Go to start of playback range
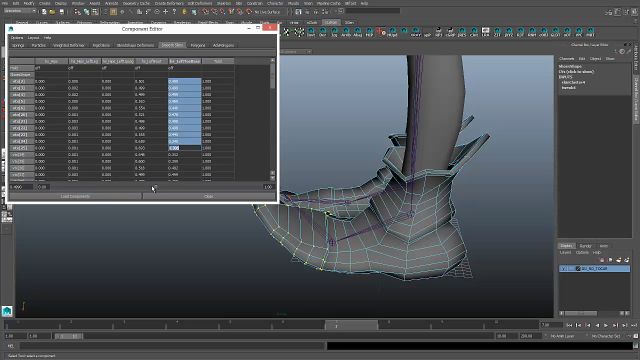 click(569, 325)
